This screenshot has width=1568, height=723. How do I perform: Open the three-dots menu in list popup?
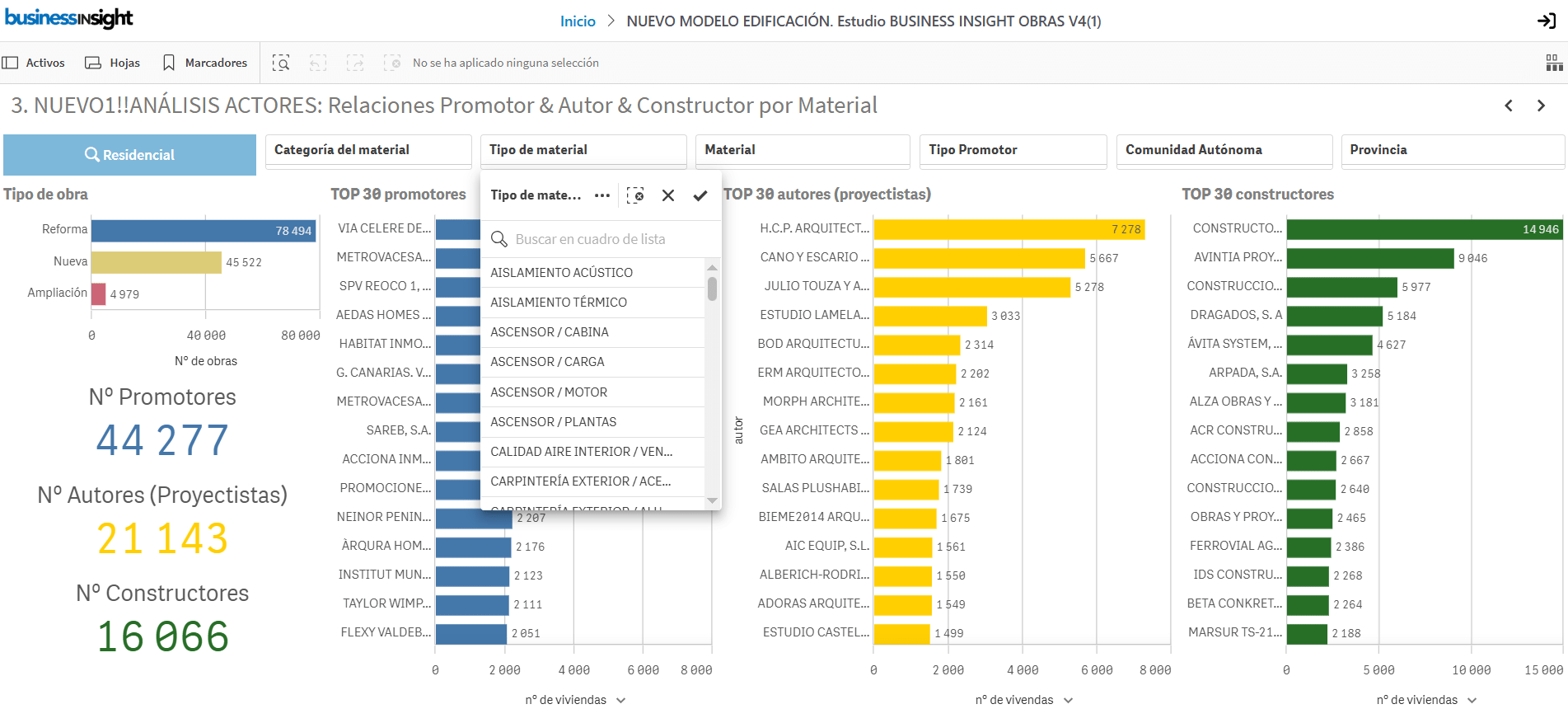click(602, 195)
